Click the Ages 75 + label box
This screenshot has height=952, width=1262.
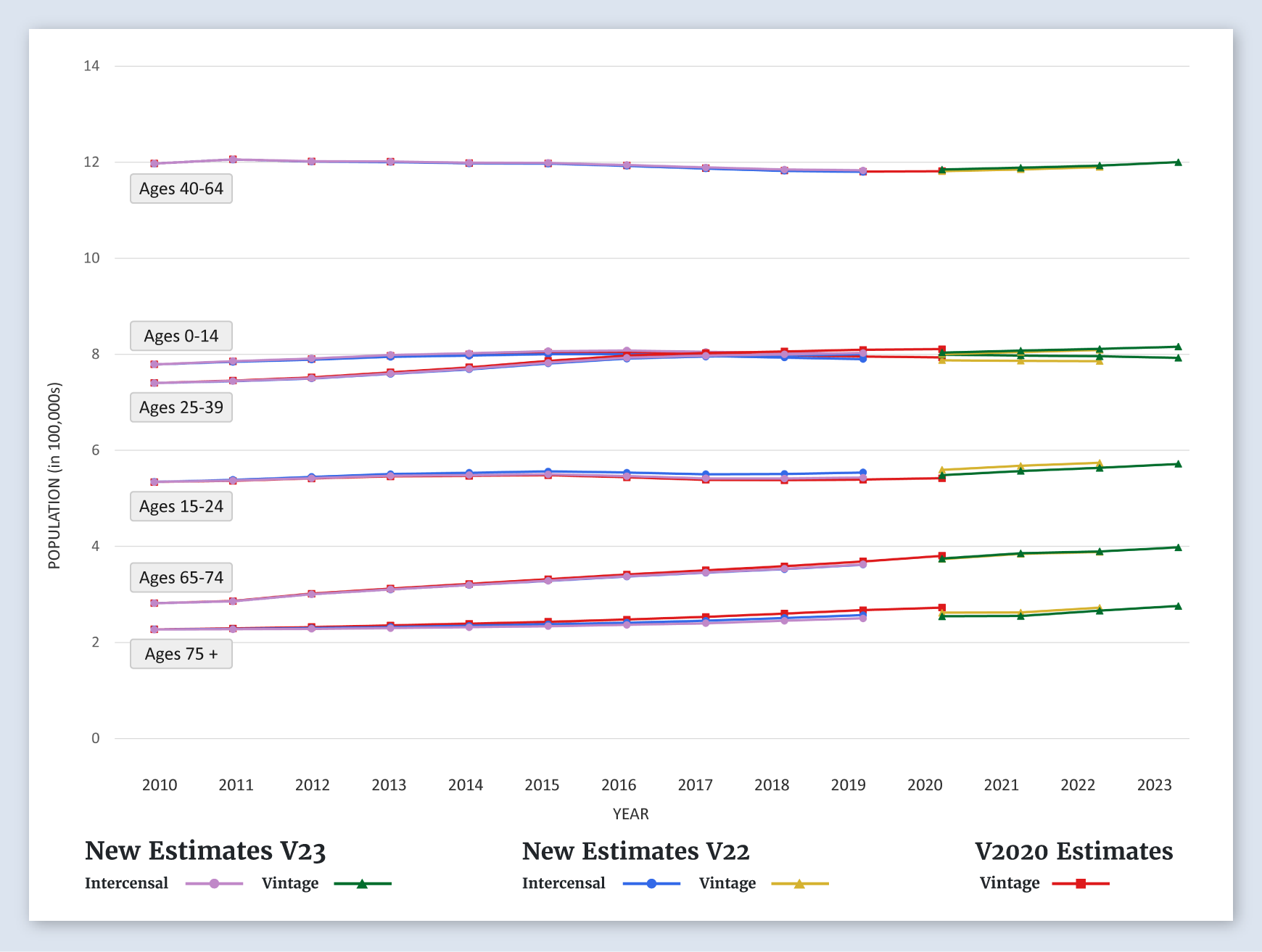(x=181, y=654)
